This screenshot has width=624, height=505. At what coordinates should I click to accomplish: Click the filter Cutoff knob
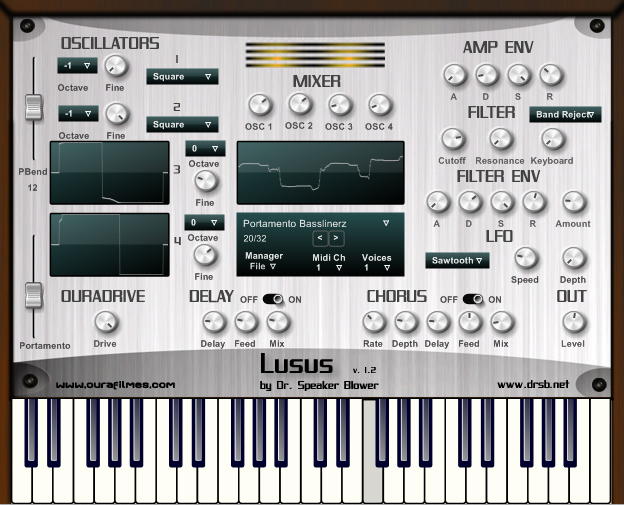[x=452, y=139]
